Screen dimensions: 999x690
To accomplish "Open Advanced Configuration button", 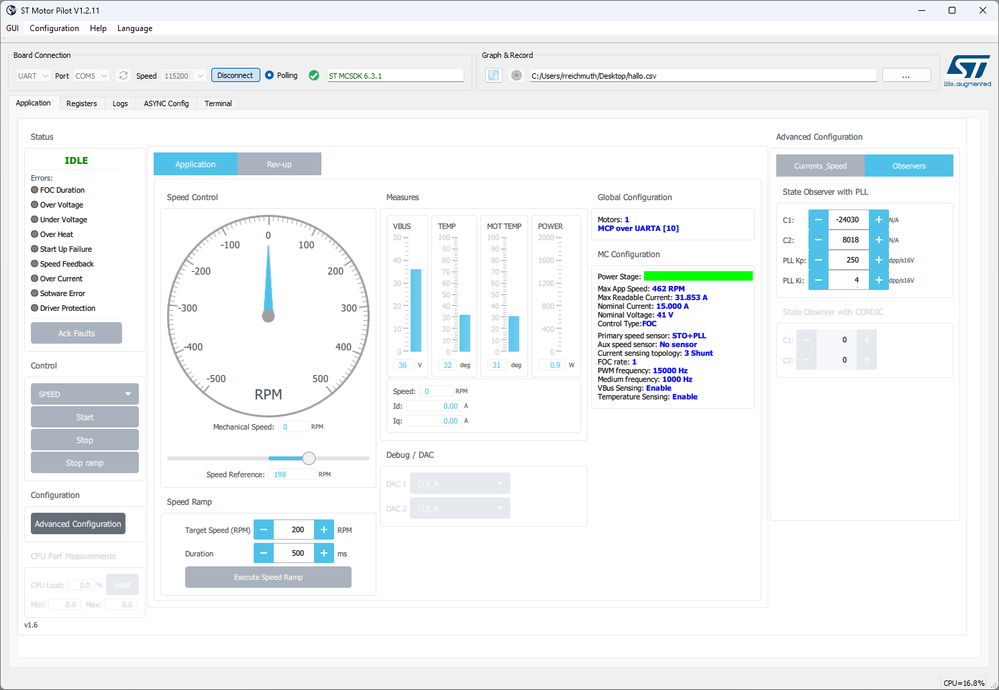I will [x=78, y=524].
